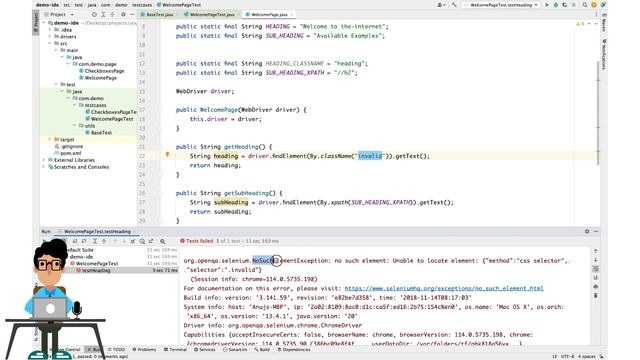Open the user account icon in toolbar
Screen dimensions: 640x360
441,5
